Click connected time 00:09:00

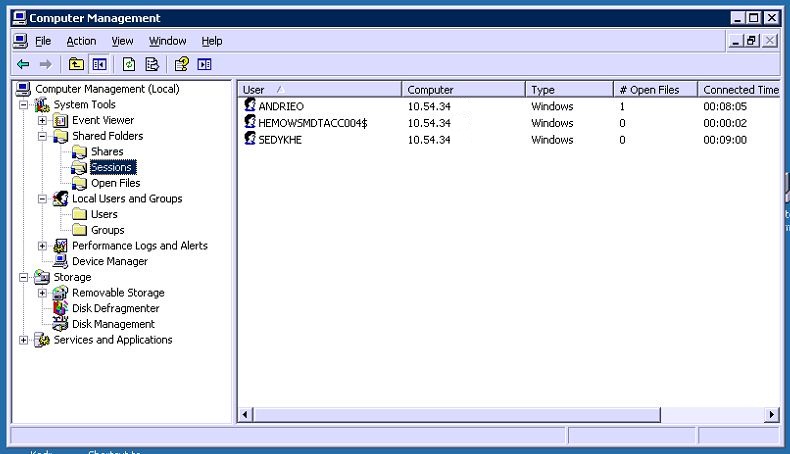725,140
